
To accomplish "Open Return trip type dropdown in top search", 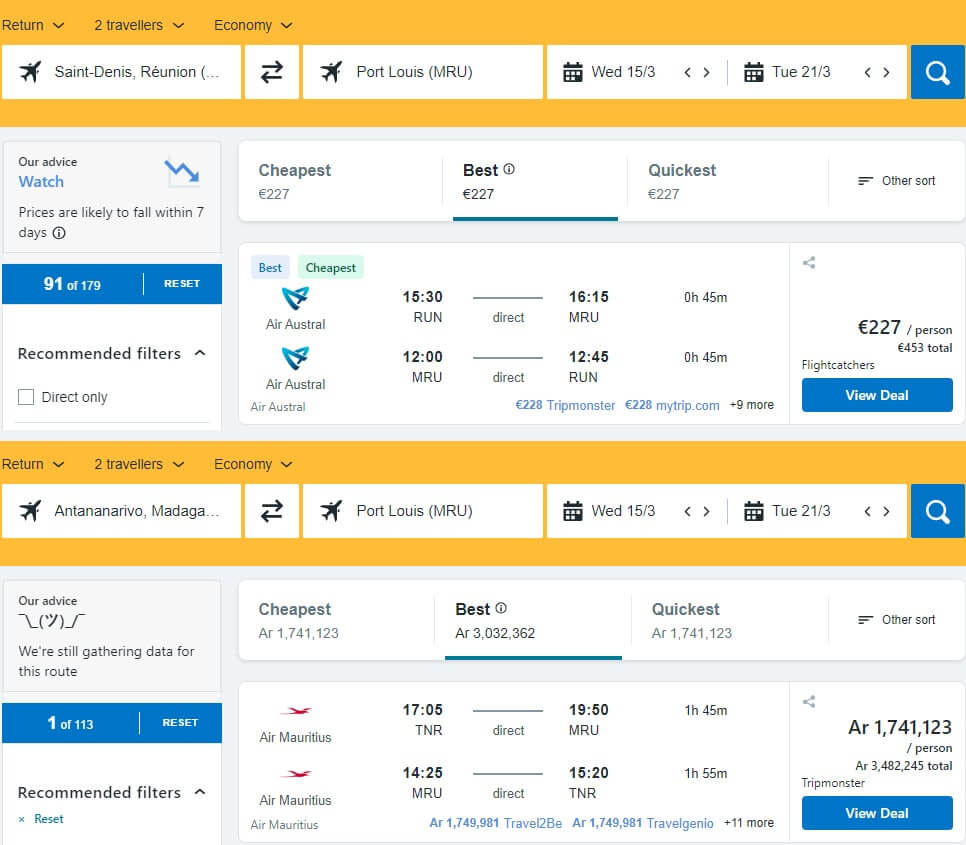I will [33, 25].
